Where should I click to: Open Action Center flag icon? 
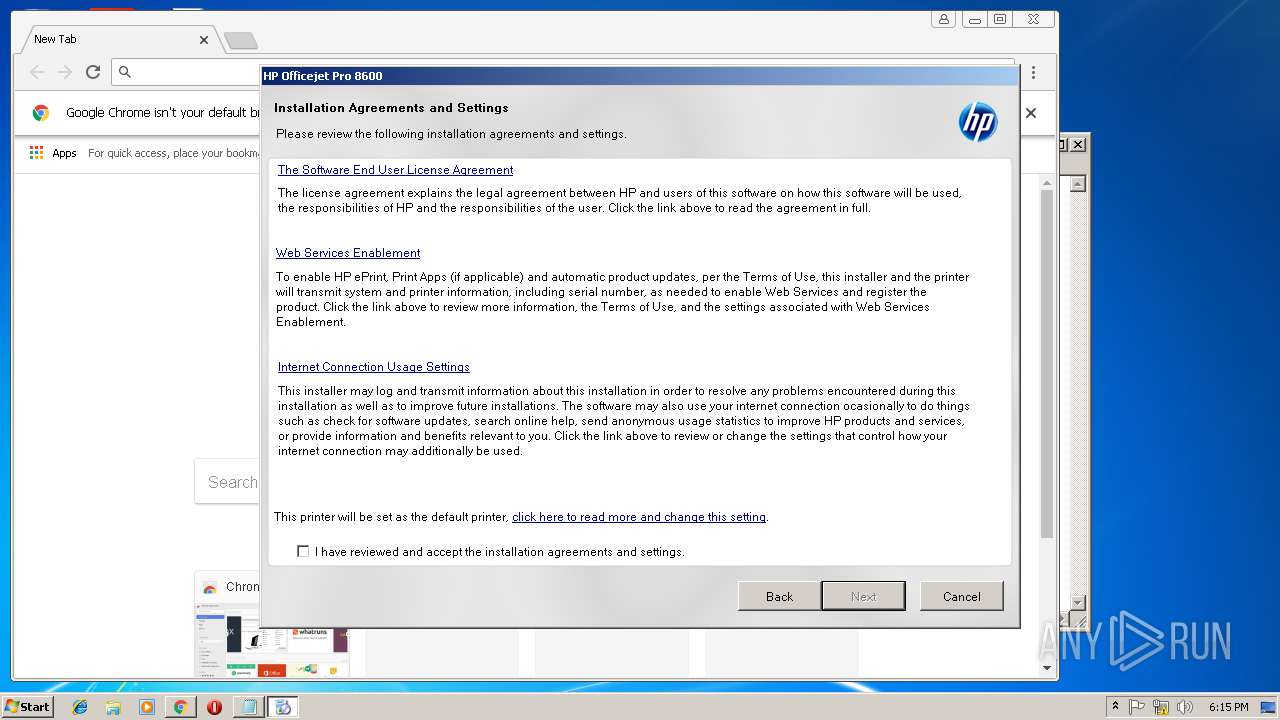pyautogui.click(x=1137, y=707)
